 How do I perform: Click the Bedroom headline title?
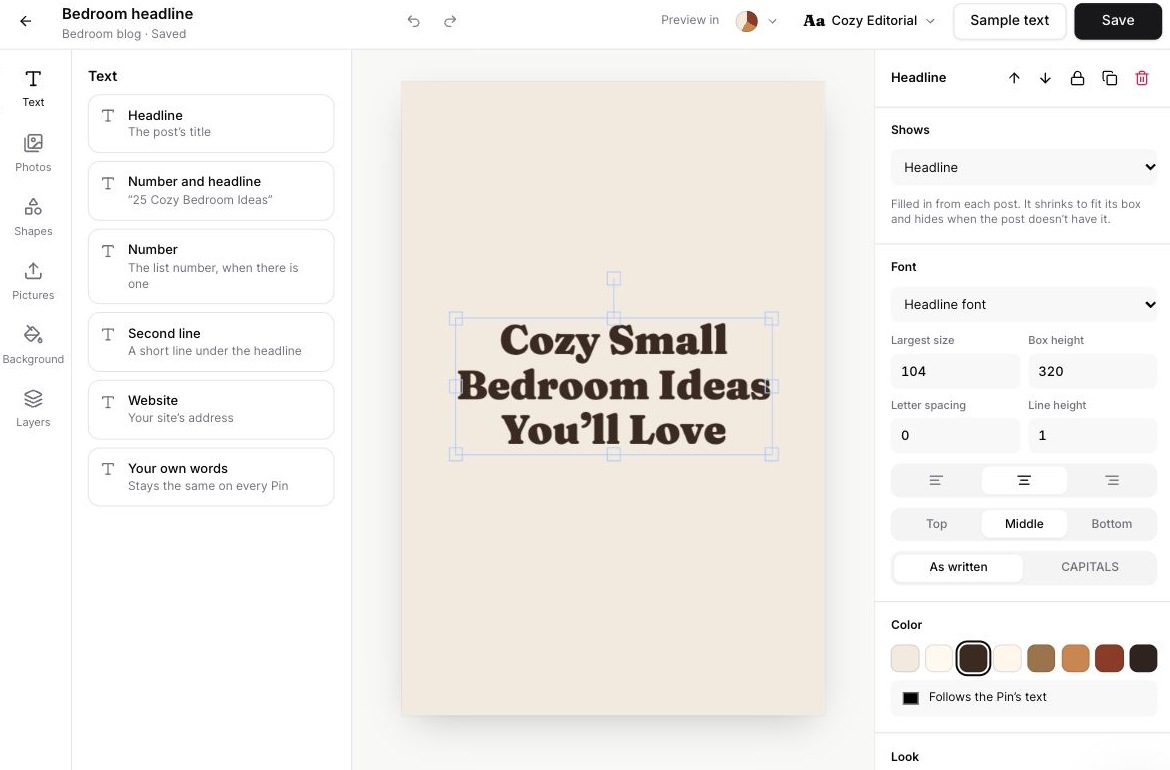click(128, 13)
